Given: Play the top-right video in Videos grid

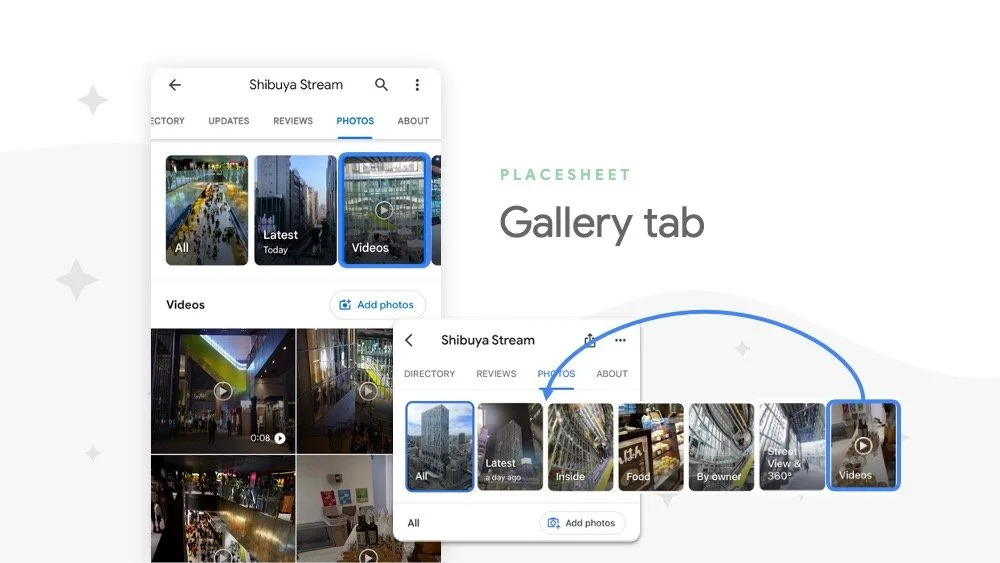Looking at the screenshot, I should tap(367, 390).
